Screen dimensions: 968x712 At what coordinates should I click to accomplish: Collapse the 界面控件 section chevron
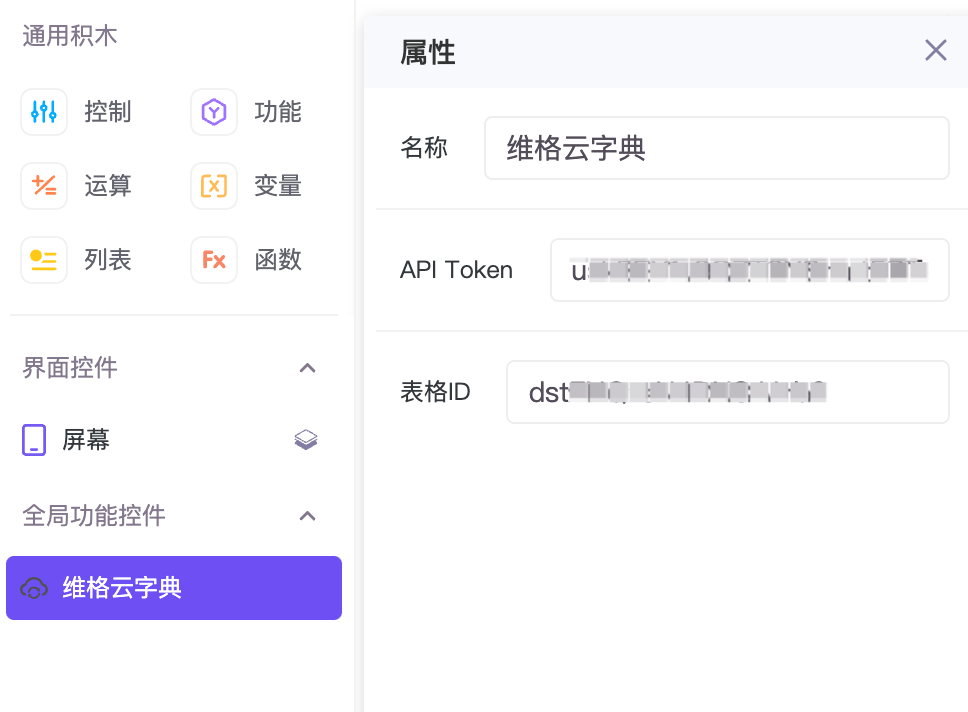(307, 368)
